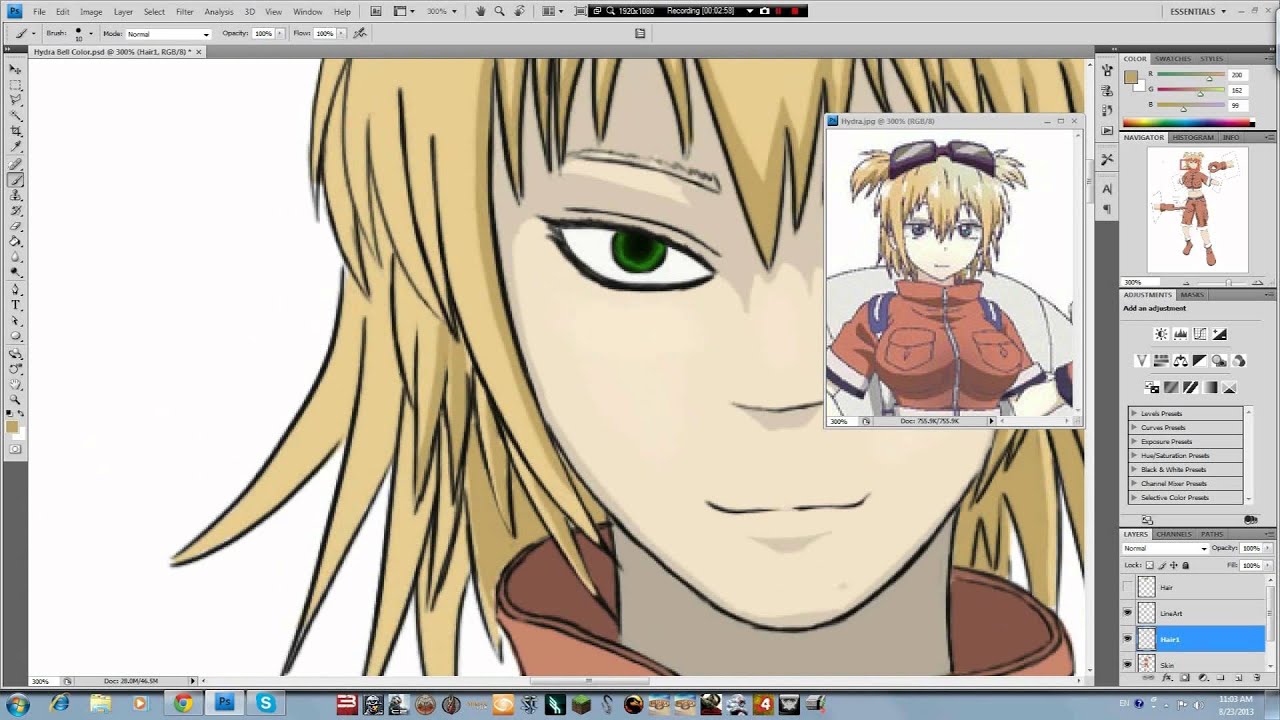This screenshot has width=1280, height=720.
Task: Select the Paint Bucket tool
Action: point(15,241)
